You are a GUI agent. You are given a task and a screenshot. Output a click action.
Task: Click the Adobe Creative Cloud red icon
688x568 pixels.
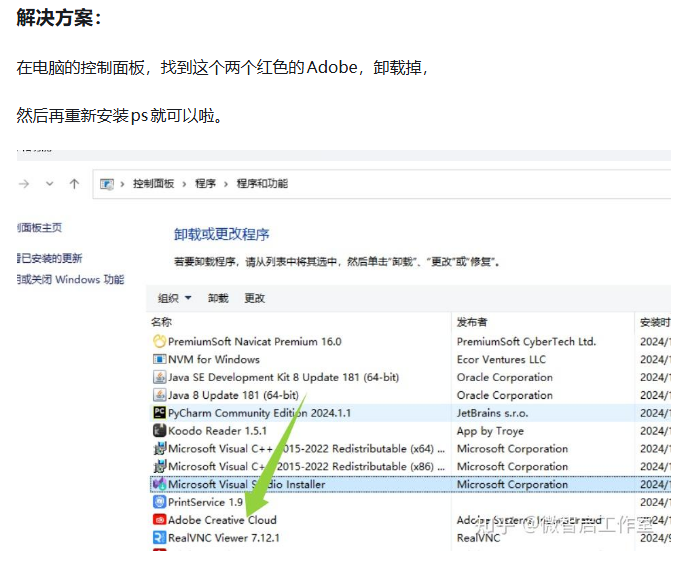pos(159,520)
